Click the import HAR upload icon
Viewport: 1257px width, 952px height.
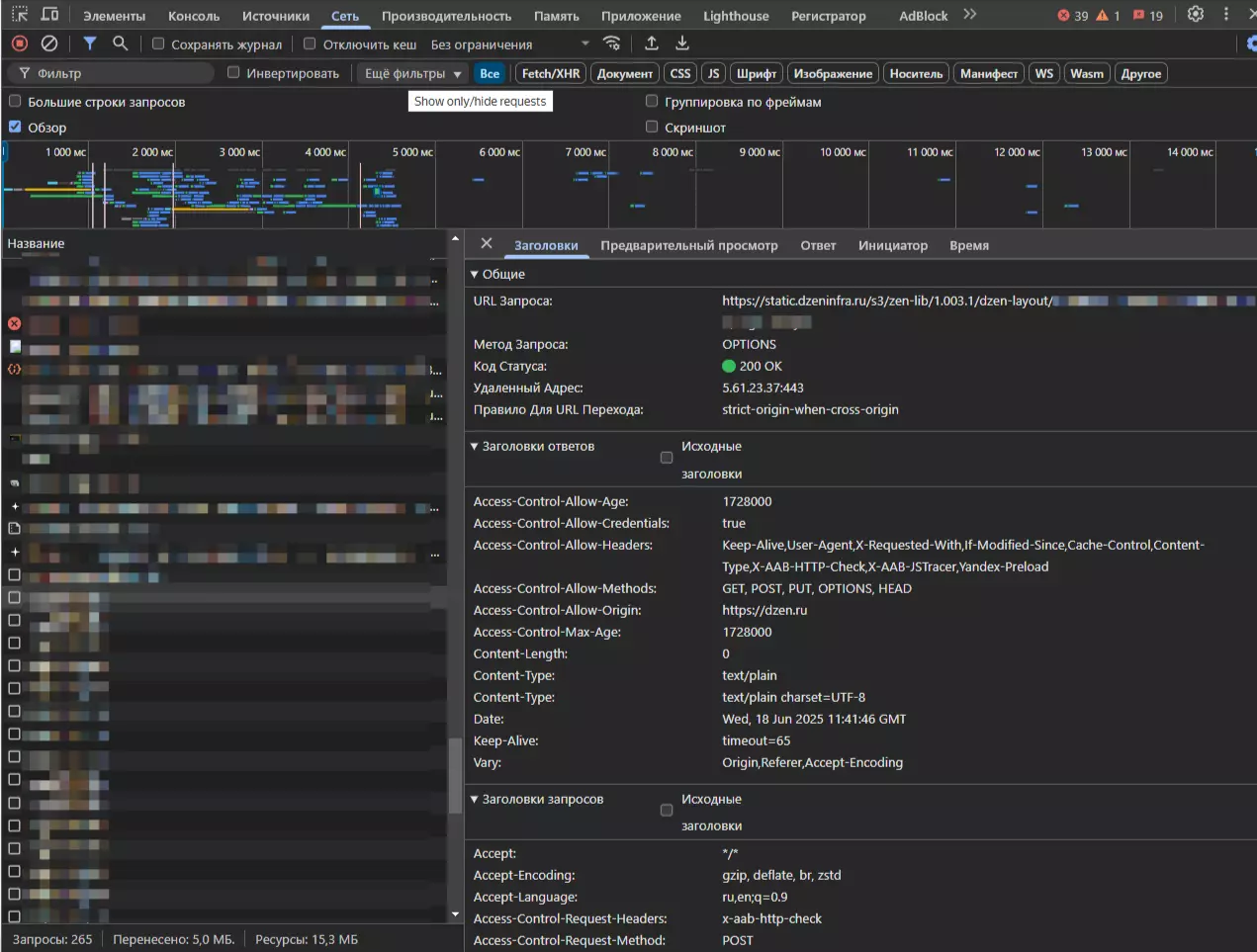[652, 43]
